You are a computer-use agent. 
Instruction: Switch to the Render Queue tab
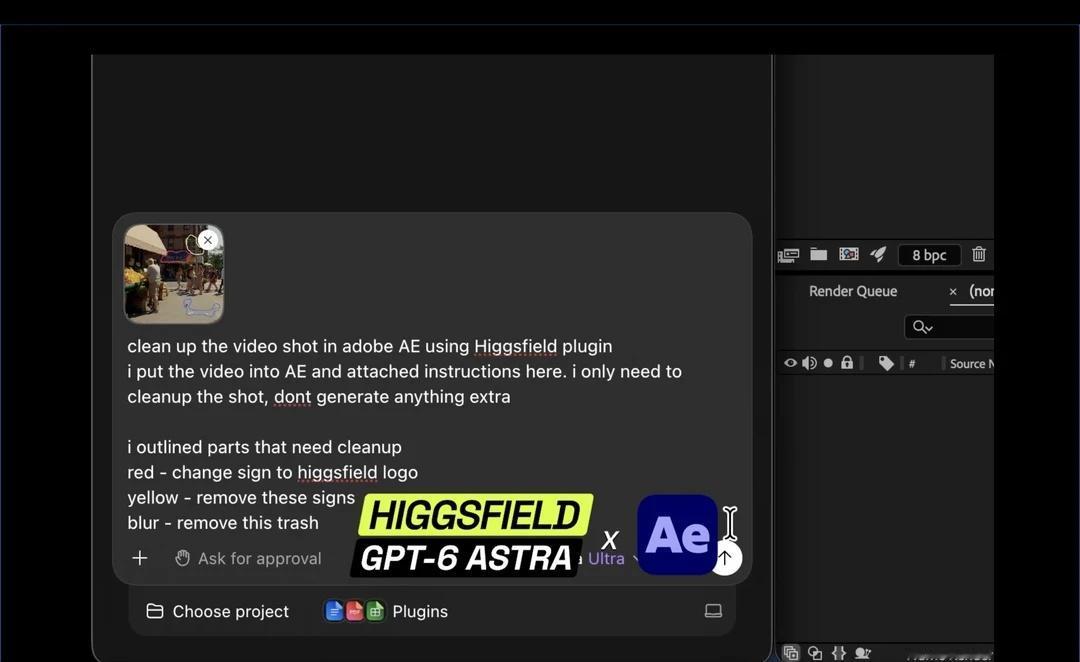point(853,291)
